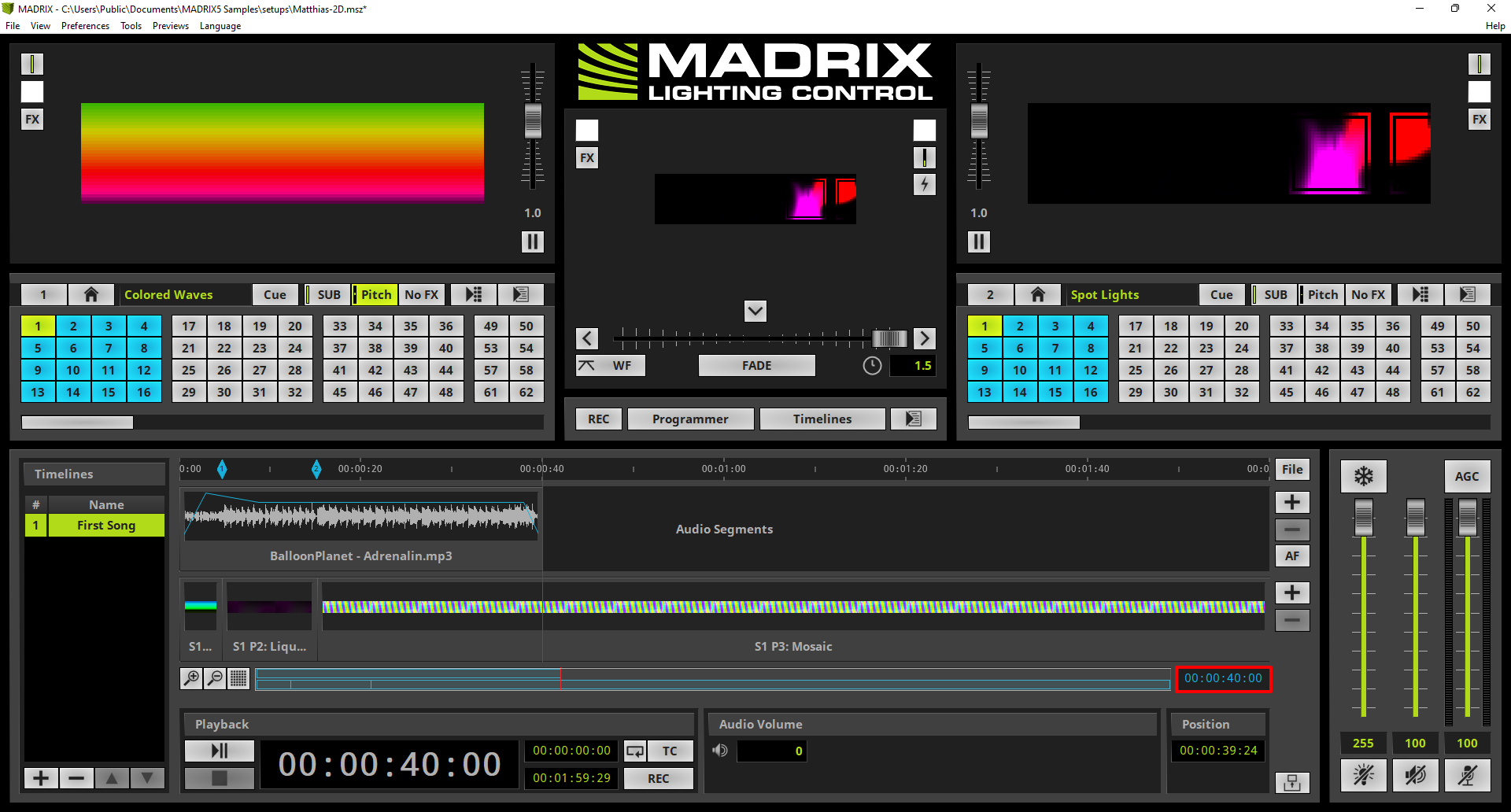Toggle AGC automatic gain control
This screenshot has height=812, width=1511.
pyautogui.click(x=1467, y=476)
